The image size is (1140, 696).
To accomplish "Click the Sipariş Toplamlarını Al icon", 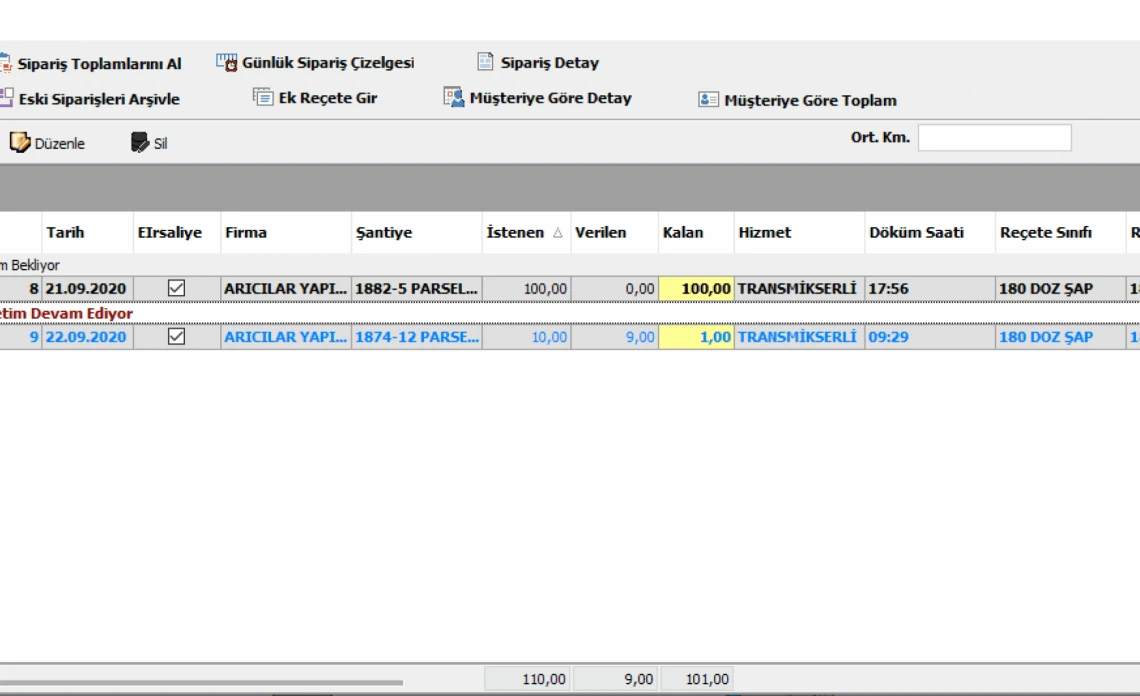I will (x=5, y=63).
